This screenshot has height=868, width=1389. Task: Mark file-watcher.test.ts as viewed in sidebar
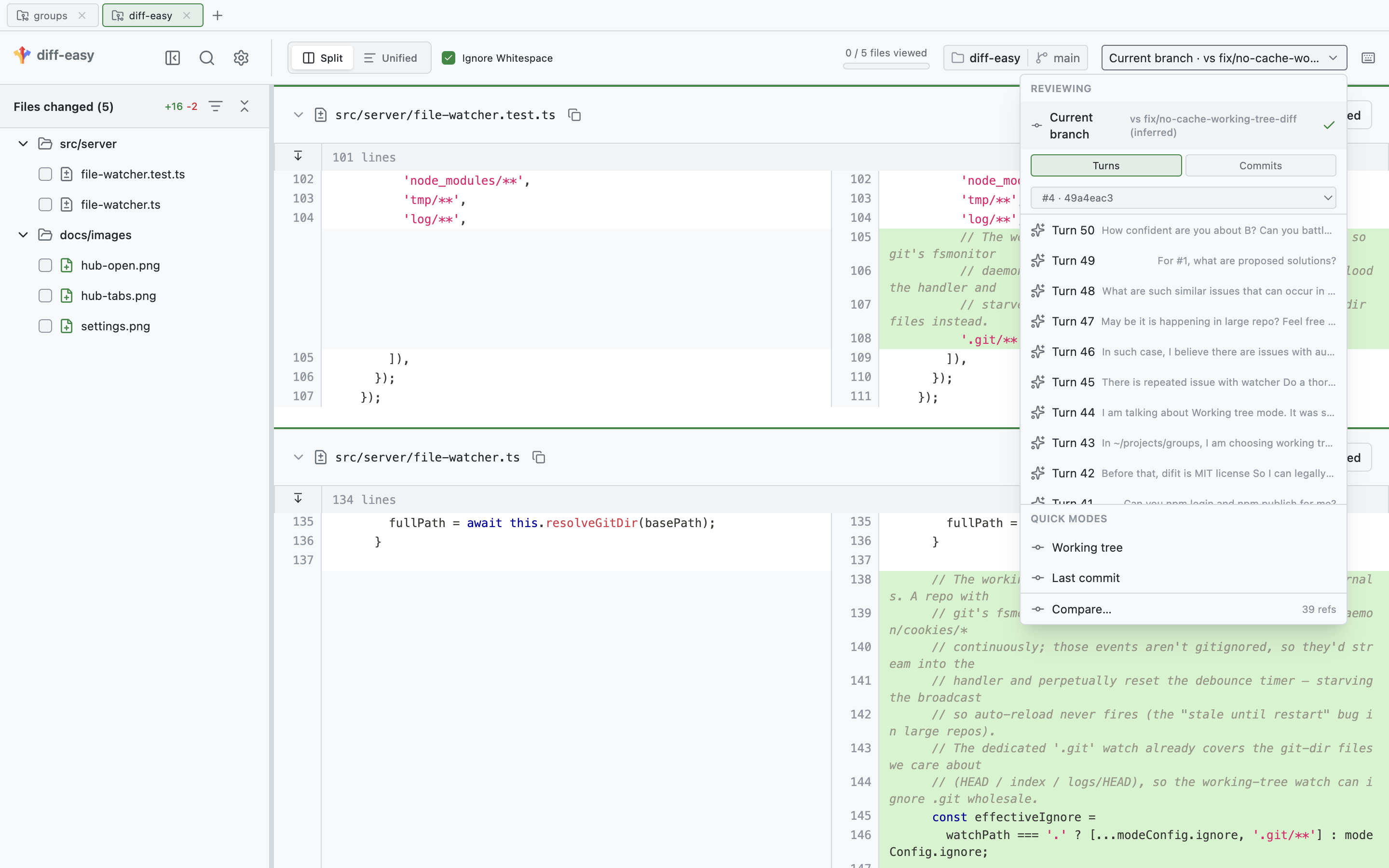click(x=45, y=174)
